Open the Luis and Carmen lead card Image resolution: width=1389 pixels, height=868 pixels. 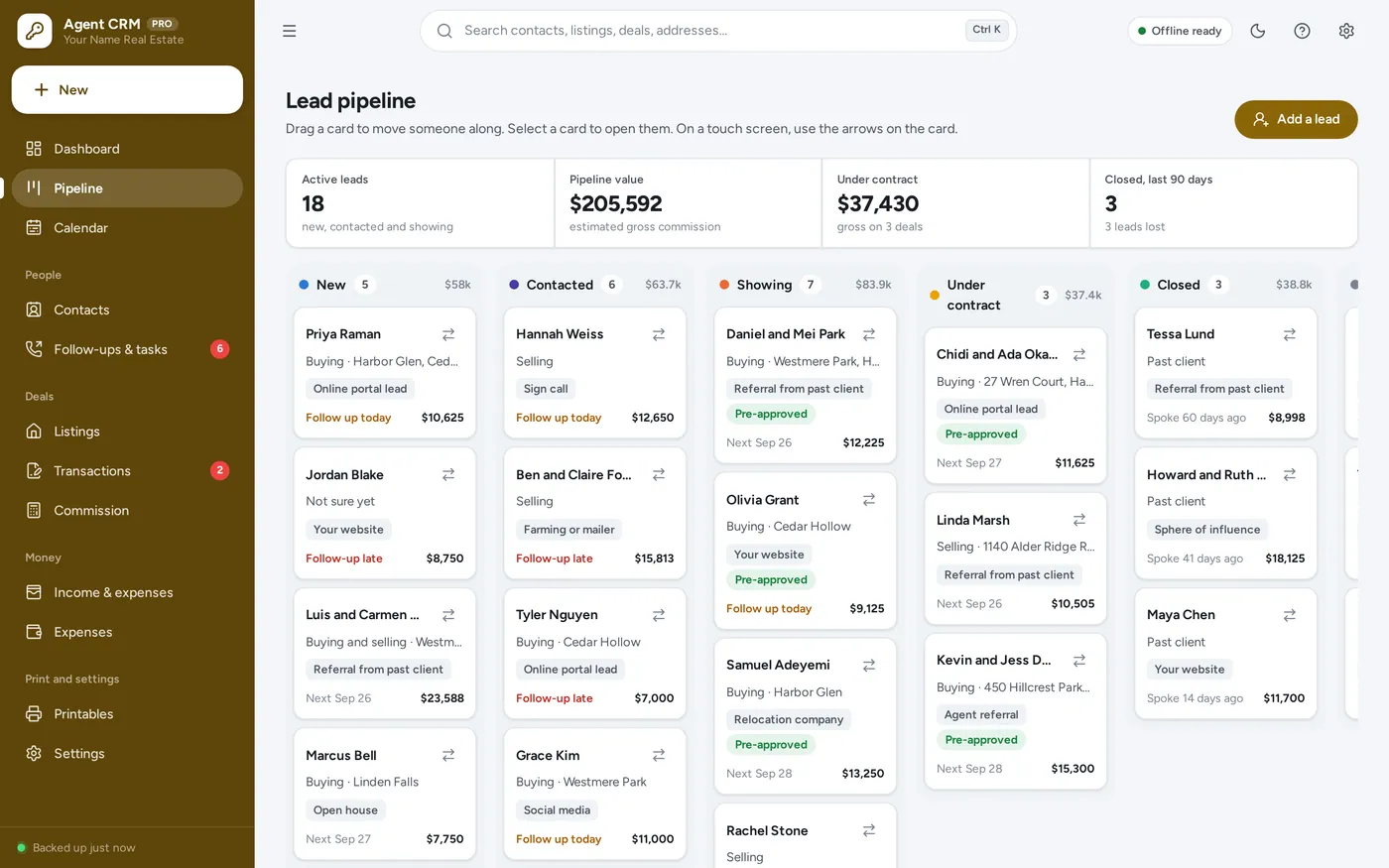coord(385,654)
